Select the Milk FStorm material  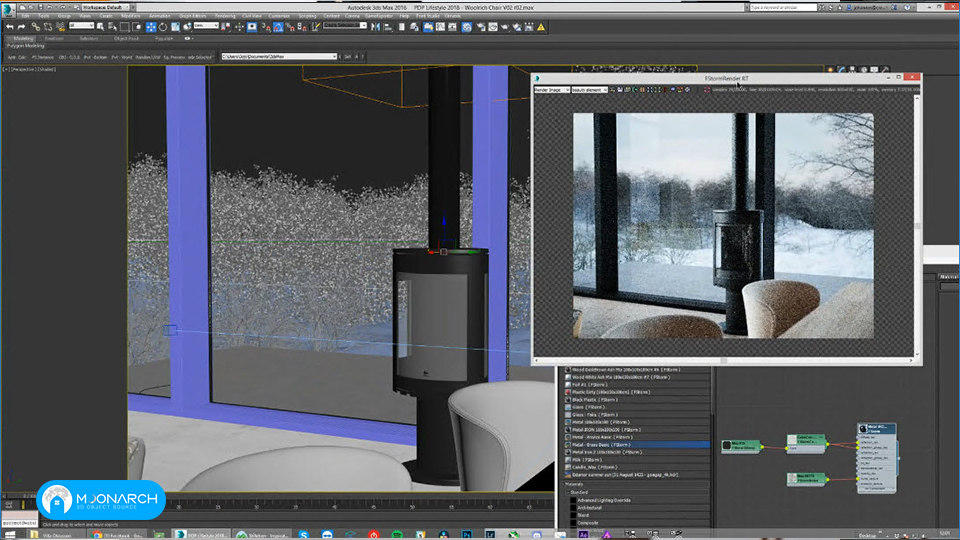[x=637, y=460]
